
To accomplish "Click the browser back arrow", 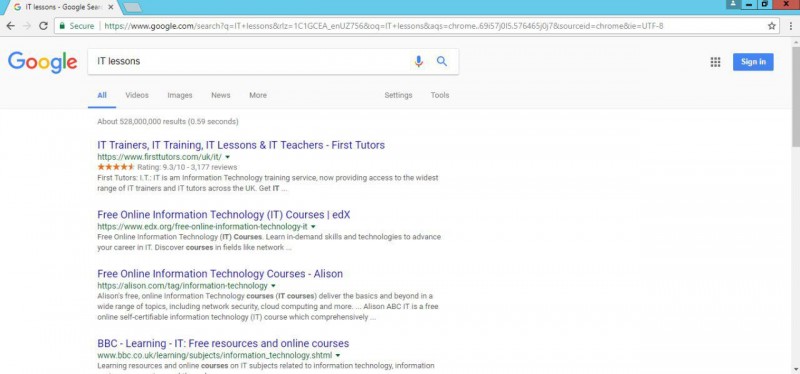I will pyautogui.click(x=10, y=26).
